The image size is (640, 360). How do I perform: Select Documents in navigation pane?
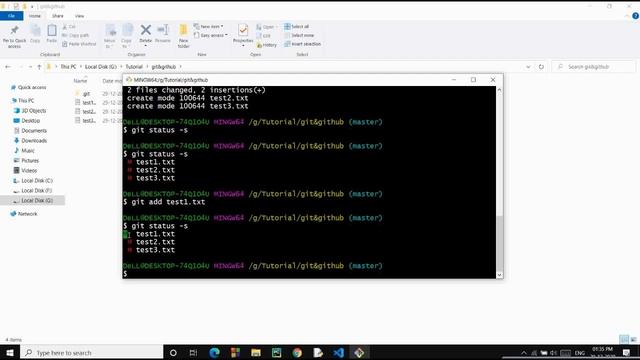pos(30,131)
